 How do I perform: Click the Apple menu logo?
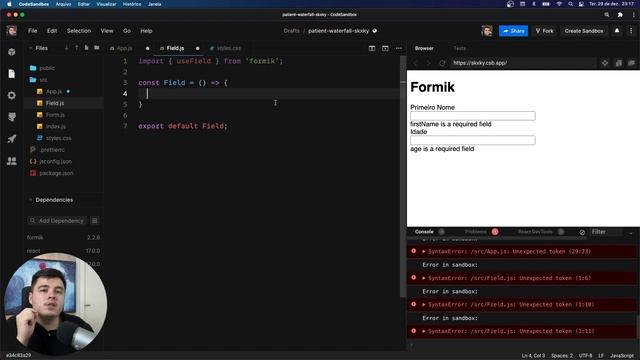9,4
